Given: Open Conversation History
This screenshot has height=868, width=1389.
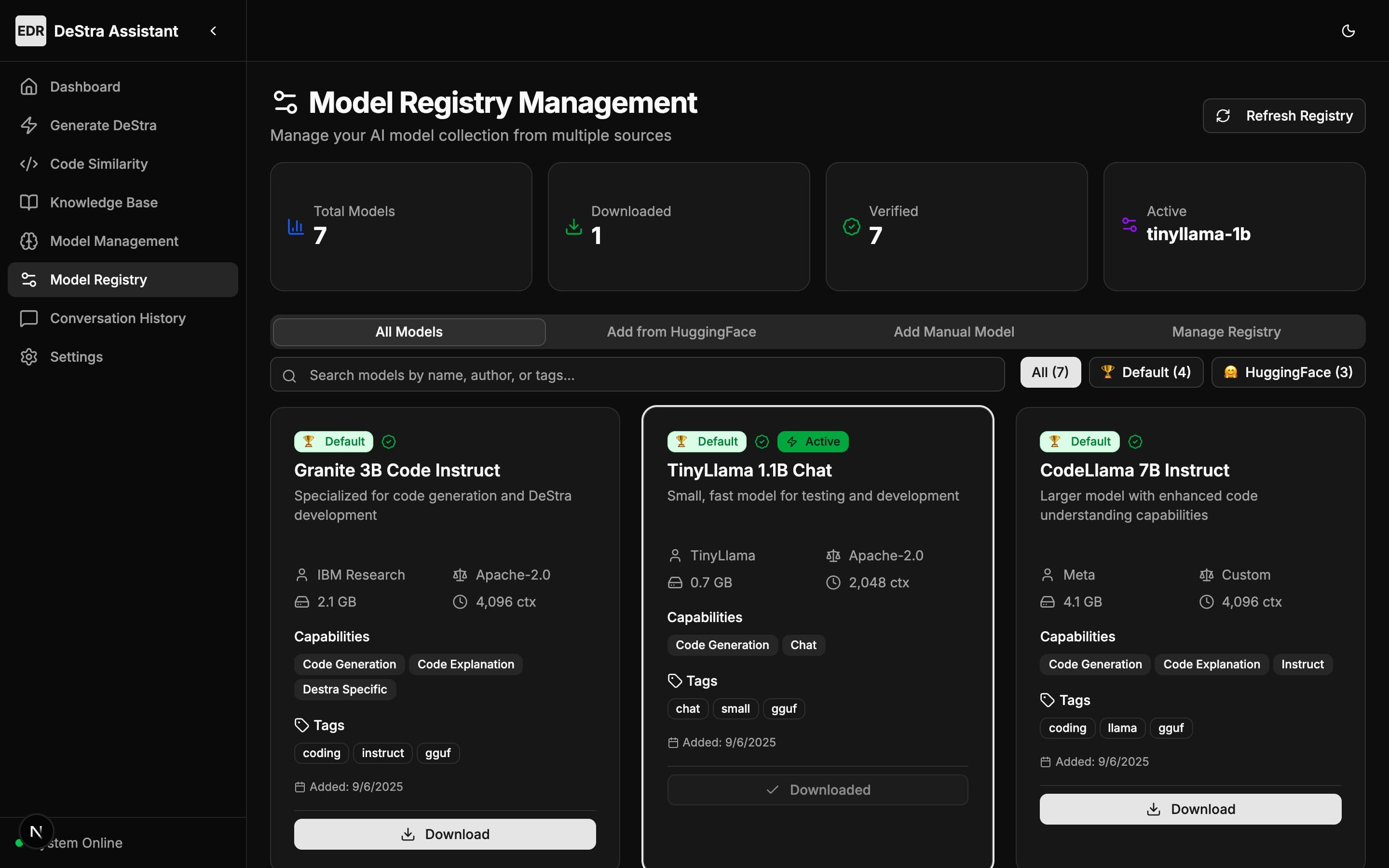Looking at the screenshot, I should tap(123, 318).
